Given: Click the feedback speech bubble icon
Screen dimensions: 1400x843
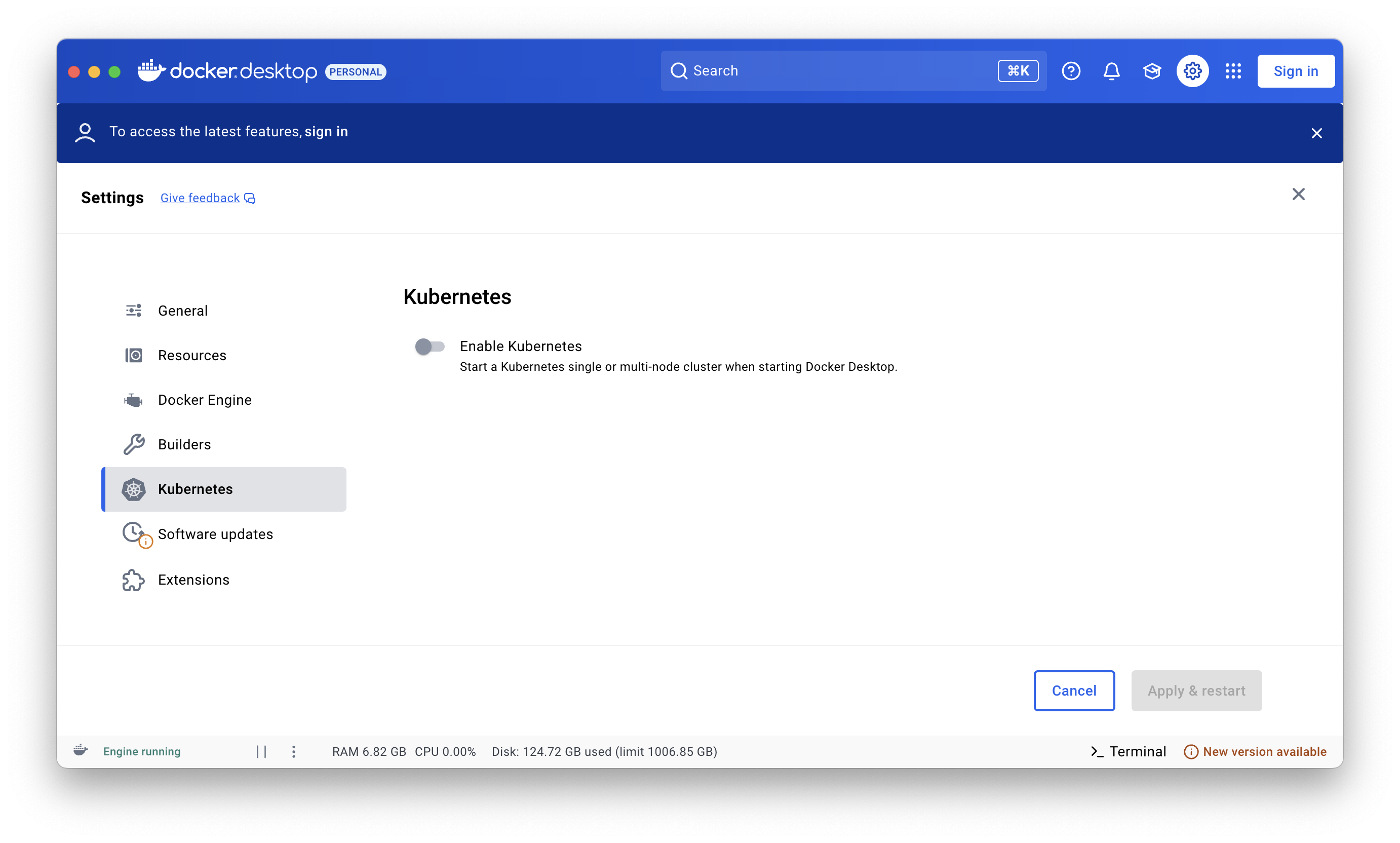Looking at the screenshot, I should click(x=250, y=198).
